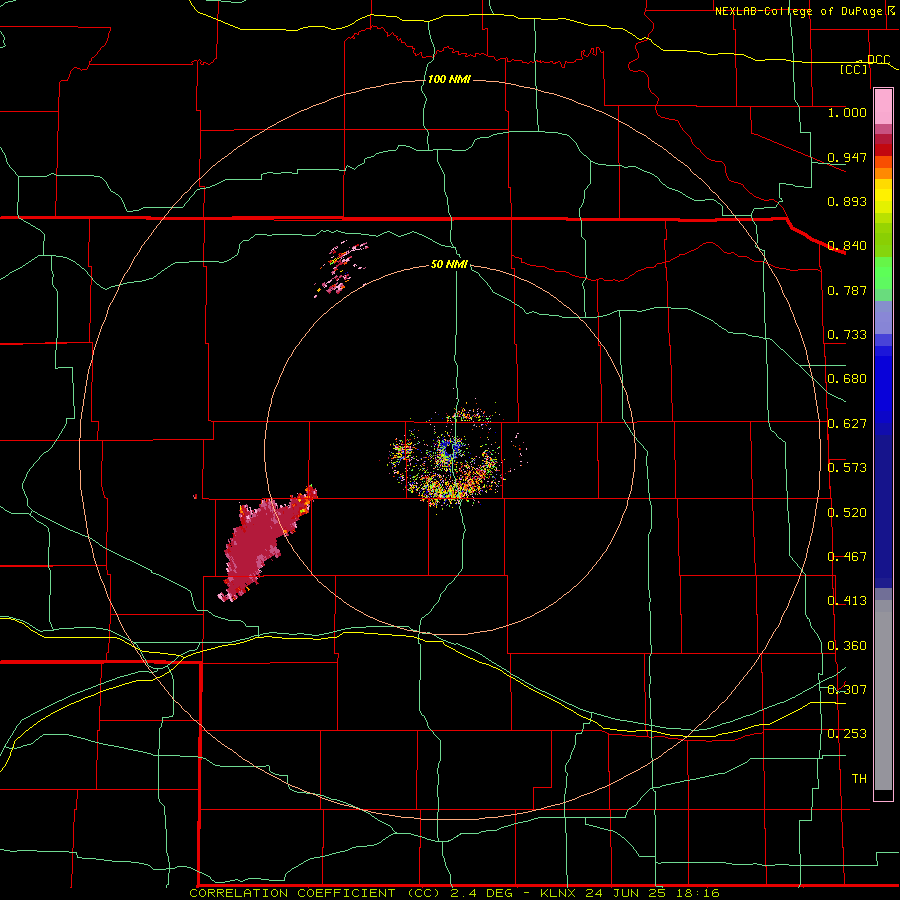900x900 pixels.
Task: Click the 0.253 scale value
Action: pos(847,734)
